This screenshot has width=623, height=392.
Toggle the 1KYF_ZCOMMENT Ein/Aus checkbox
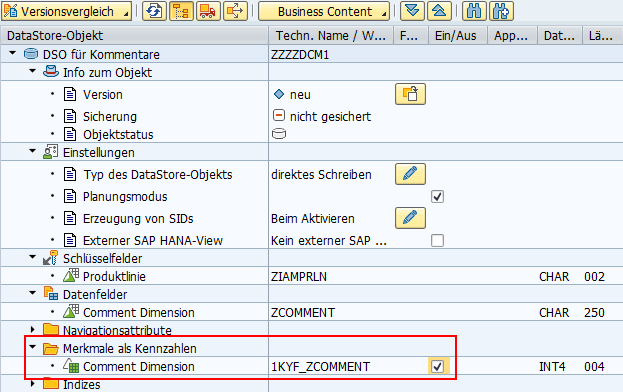click(x=437, y=366)
